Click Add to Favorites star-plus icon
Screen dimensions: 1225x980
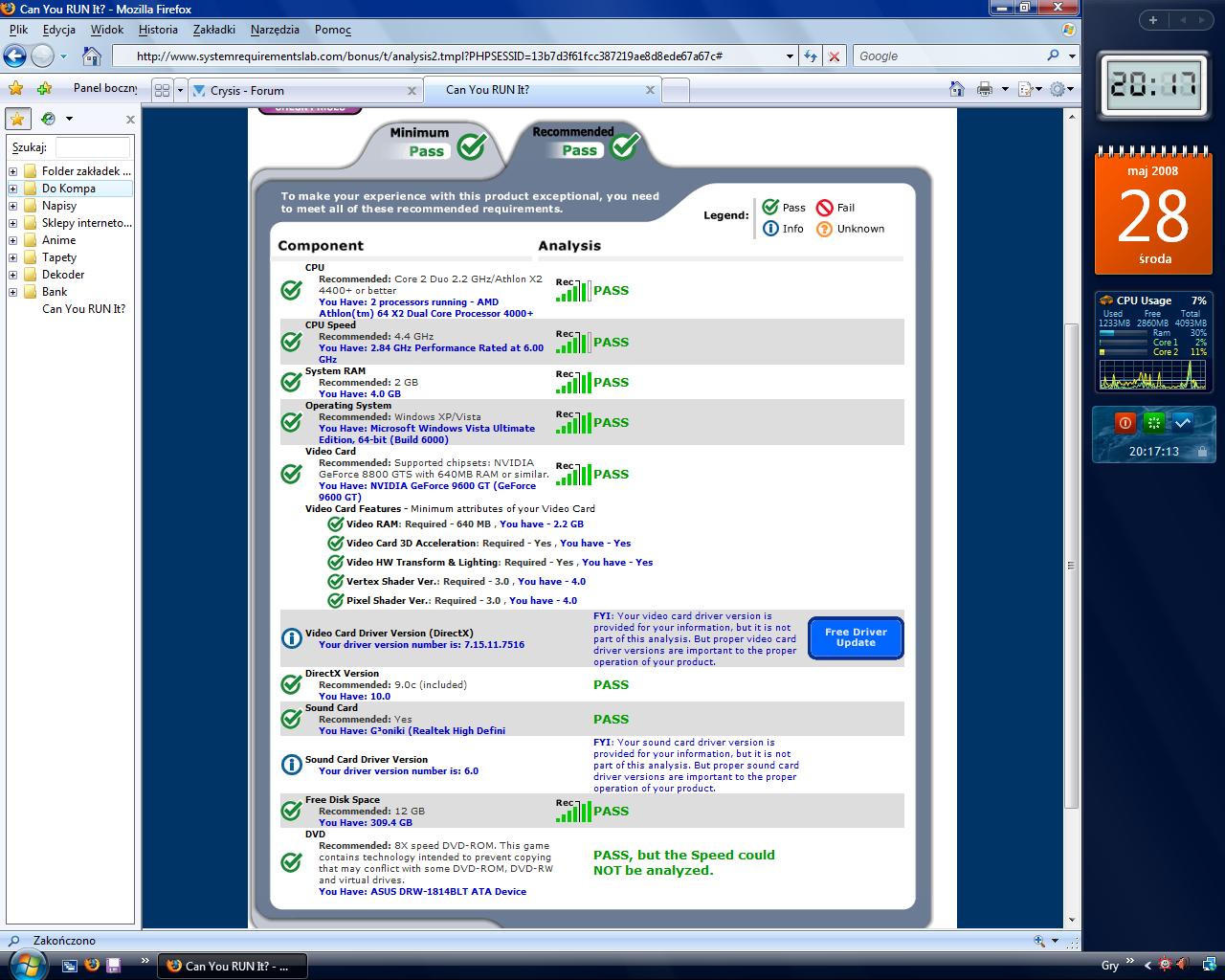pos(44,89)
